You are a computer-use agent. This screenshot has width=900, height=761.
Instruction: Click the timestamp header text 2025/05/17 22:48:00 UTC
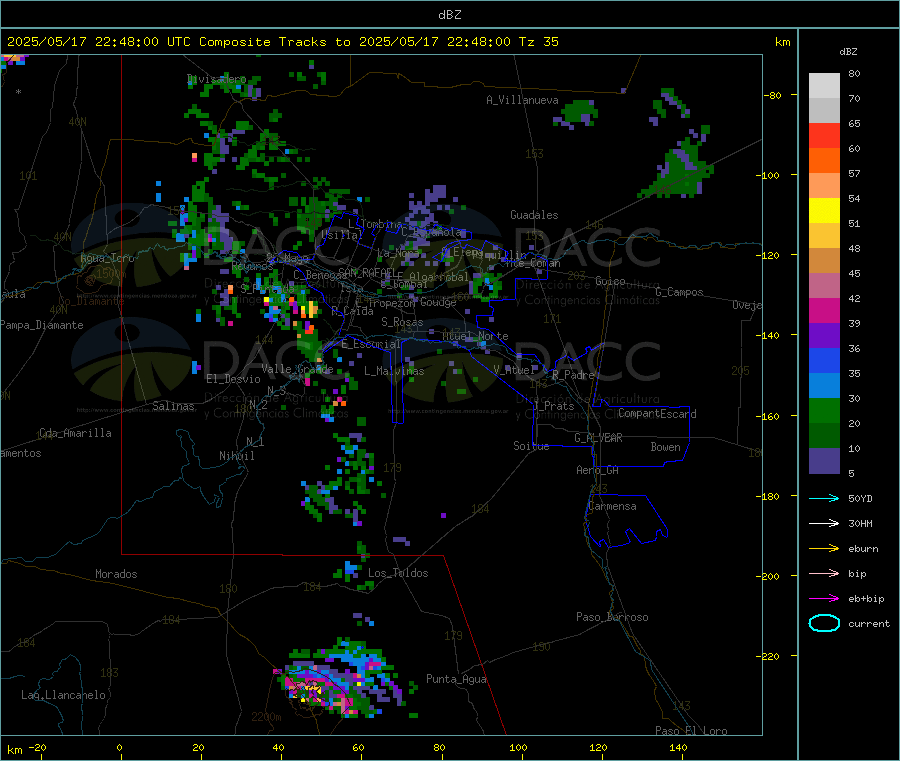pyautogui.click(x=98, y=42)
